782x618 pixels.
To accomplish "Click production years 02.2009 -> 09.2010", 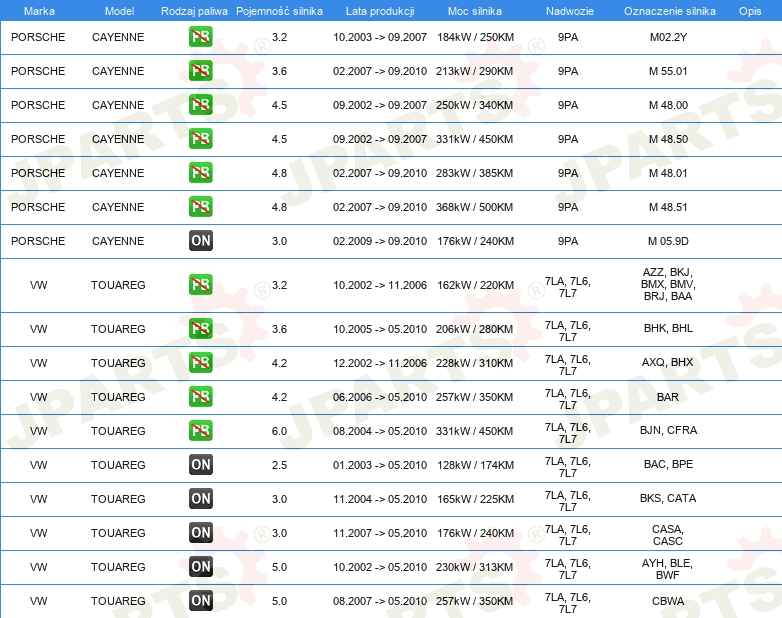I will [380, 241].
